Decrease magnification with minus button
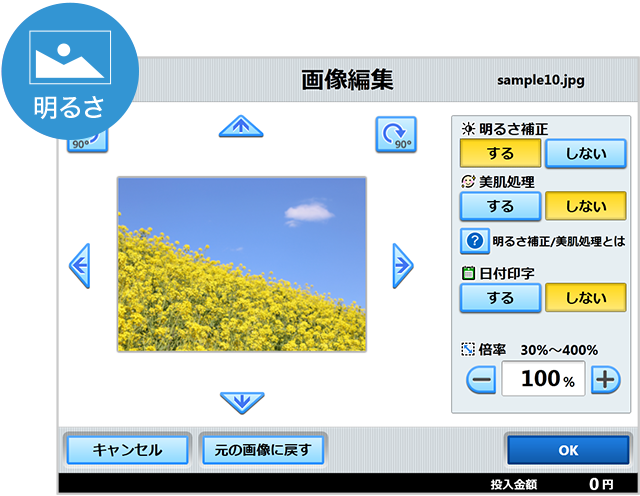 coord(481,380)
